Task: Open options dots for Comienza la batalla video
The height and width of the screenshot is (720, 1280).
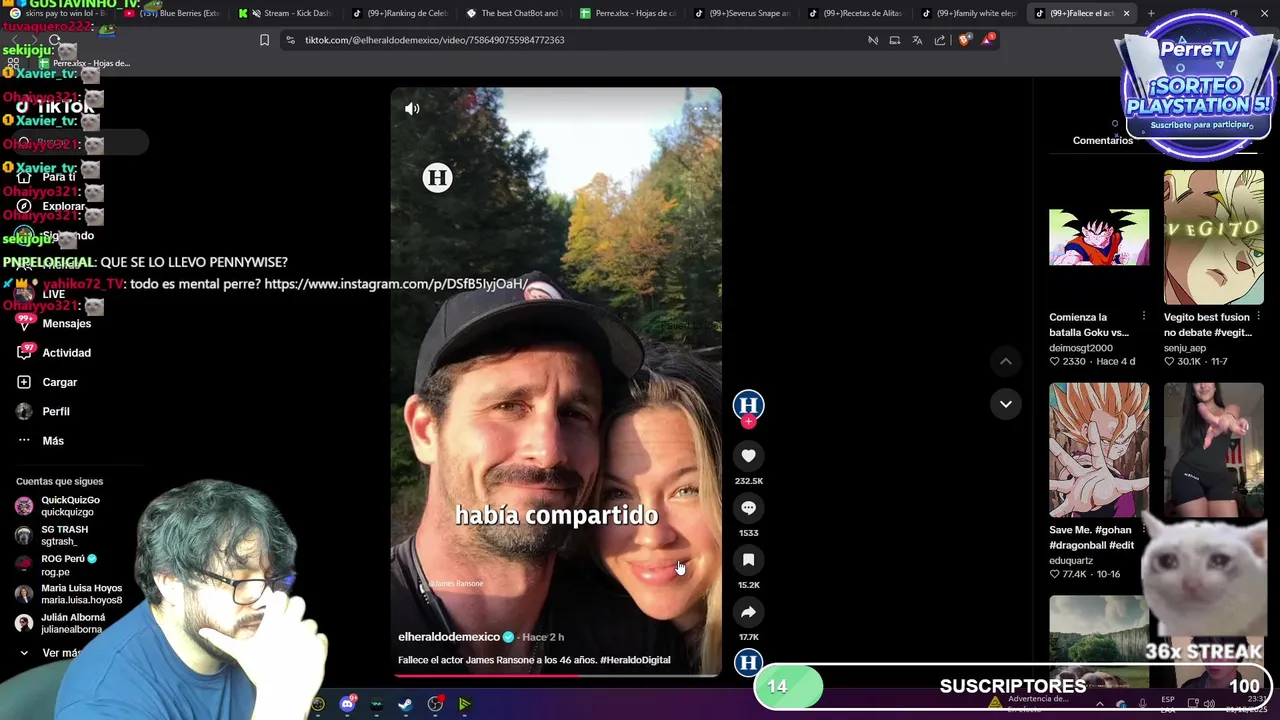Action: pyautogui.click(x=1144, y=317)
